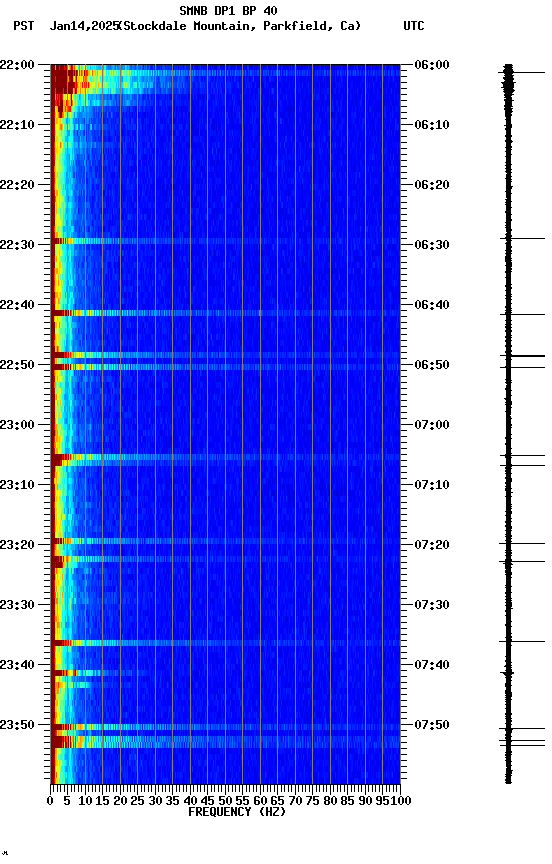Viewport: 552px width, 864px height.
Task: Click the "75" frequency axis label
Action: point(312,802)
